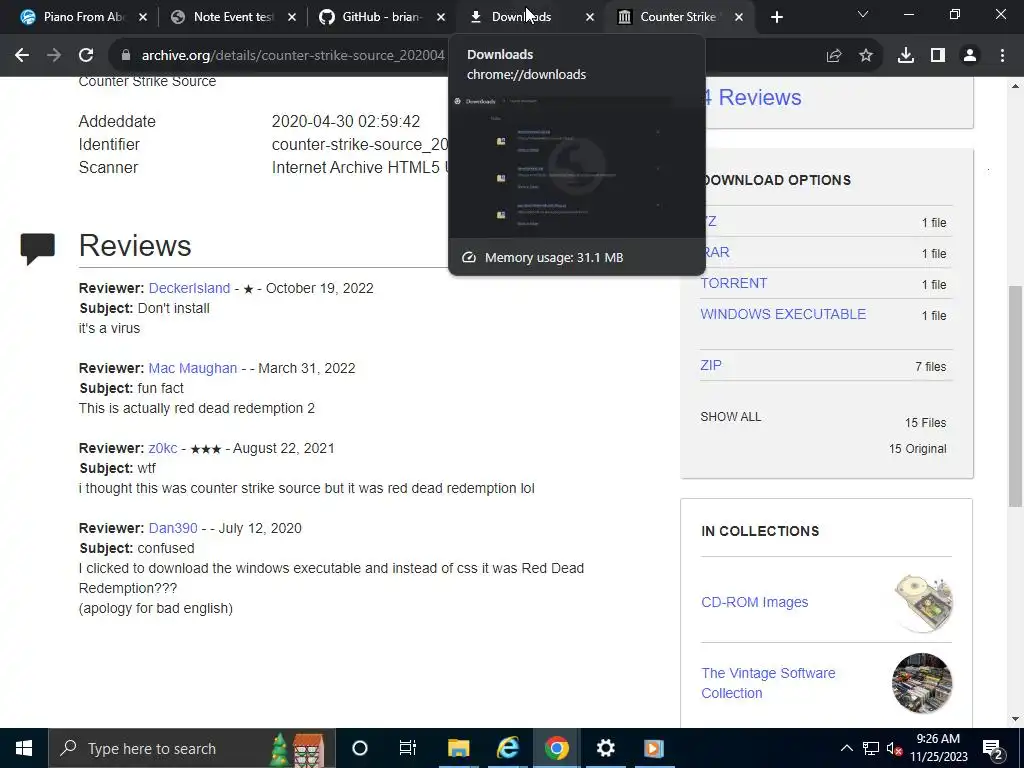Toggle Chrome side panel

pyautogui.click(x=938, y=56)
